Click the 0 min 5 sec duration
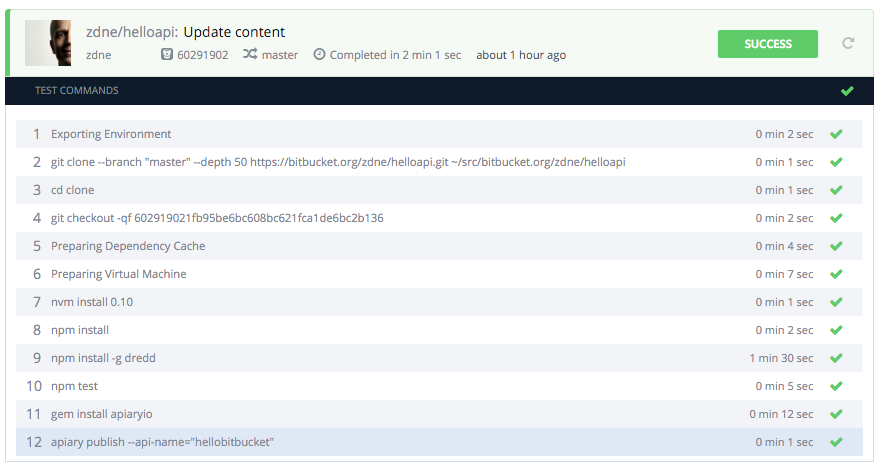The height and width of the screenshot is (475, 887). click(784, 386)
